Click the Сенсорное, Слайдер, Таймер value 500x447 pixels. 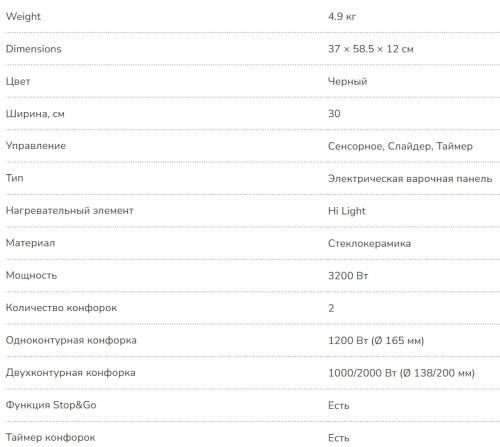pos(400,146)
